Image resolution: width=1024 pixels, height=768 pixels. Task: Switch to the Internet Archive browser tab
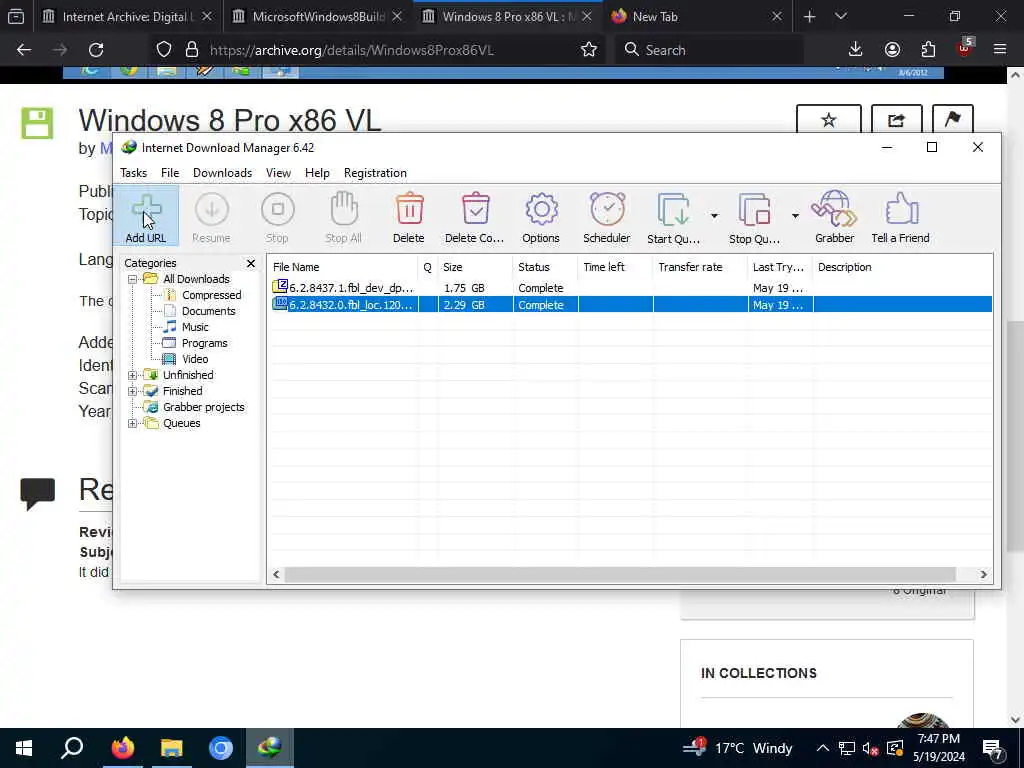[x=127, y=17]
